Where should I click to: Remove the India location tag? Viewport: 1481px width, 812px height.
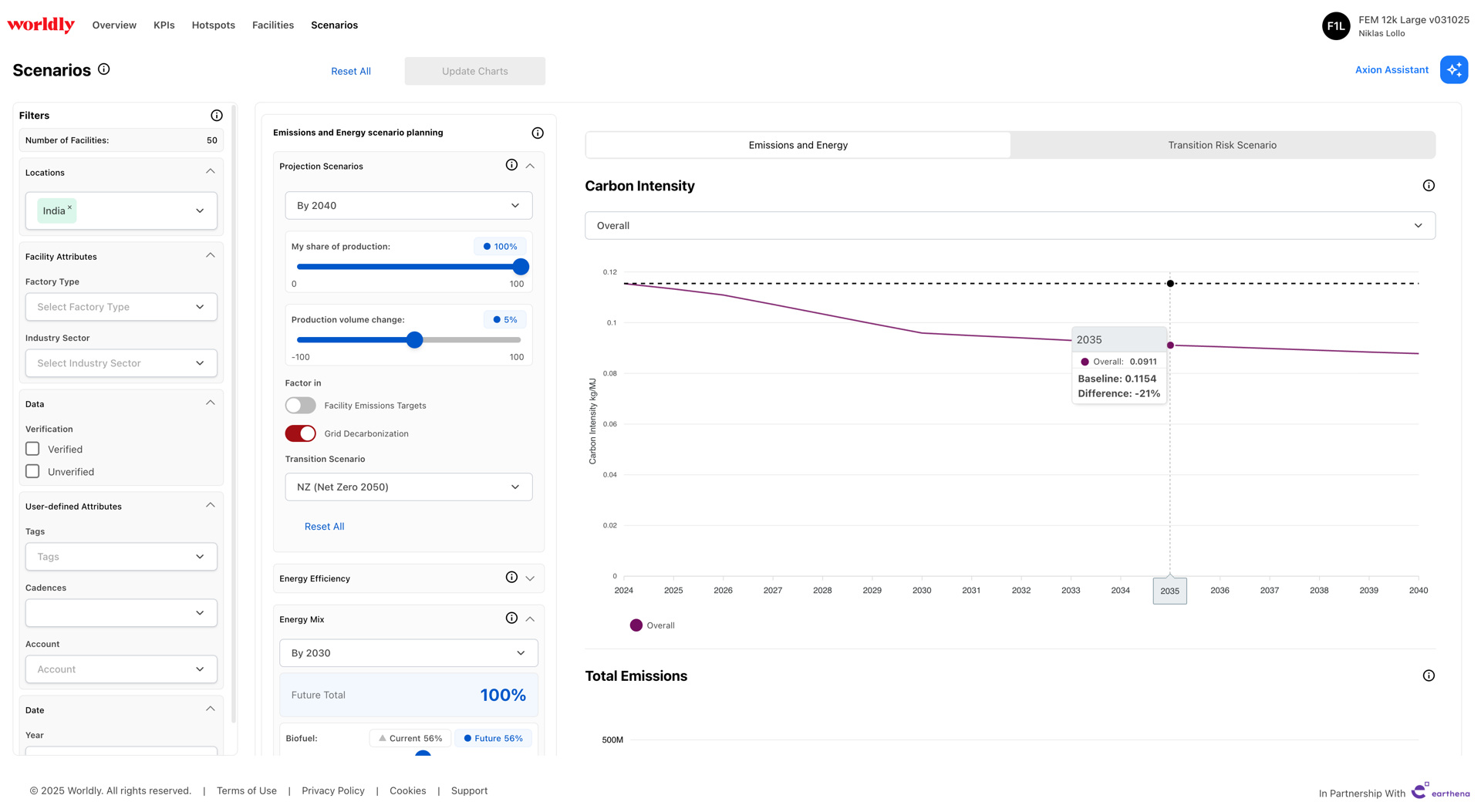pos(69,207)
